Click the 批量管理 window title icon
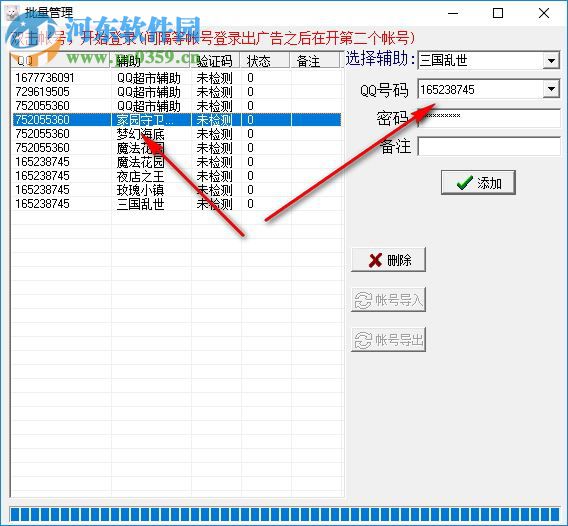This screenshot has width=568, height=526. coord(12,13)
